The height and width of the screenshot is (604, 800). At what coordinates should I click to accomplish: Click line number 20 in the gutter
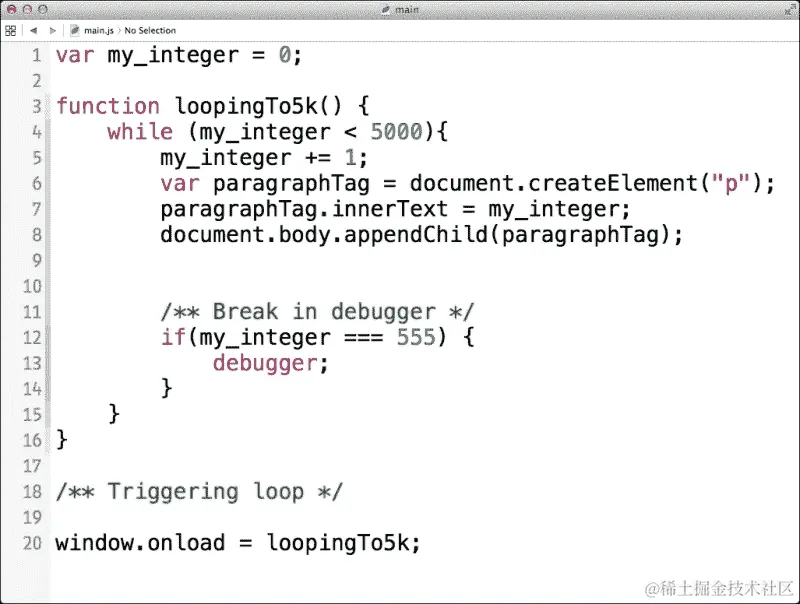click(32, 543)
